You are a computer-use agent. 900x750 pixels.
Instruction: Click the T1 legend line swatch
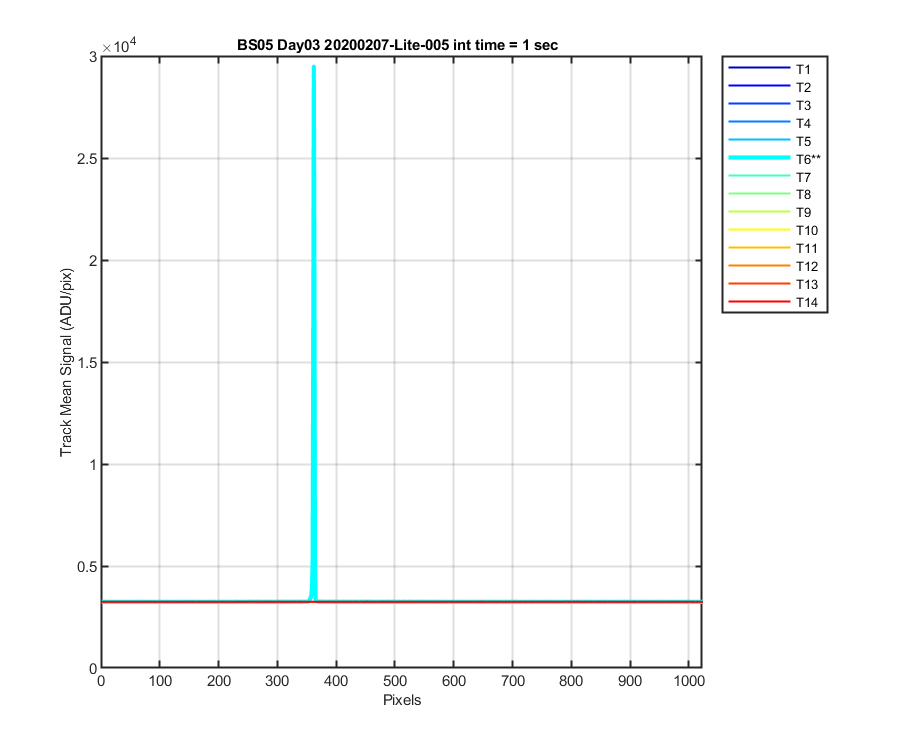coord(759,68)
